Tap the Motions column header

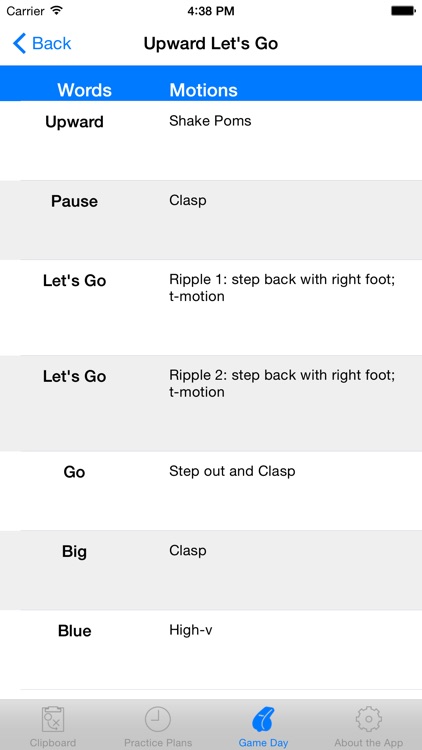203,90
